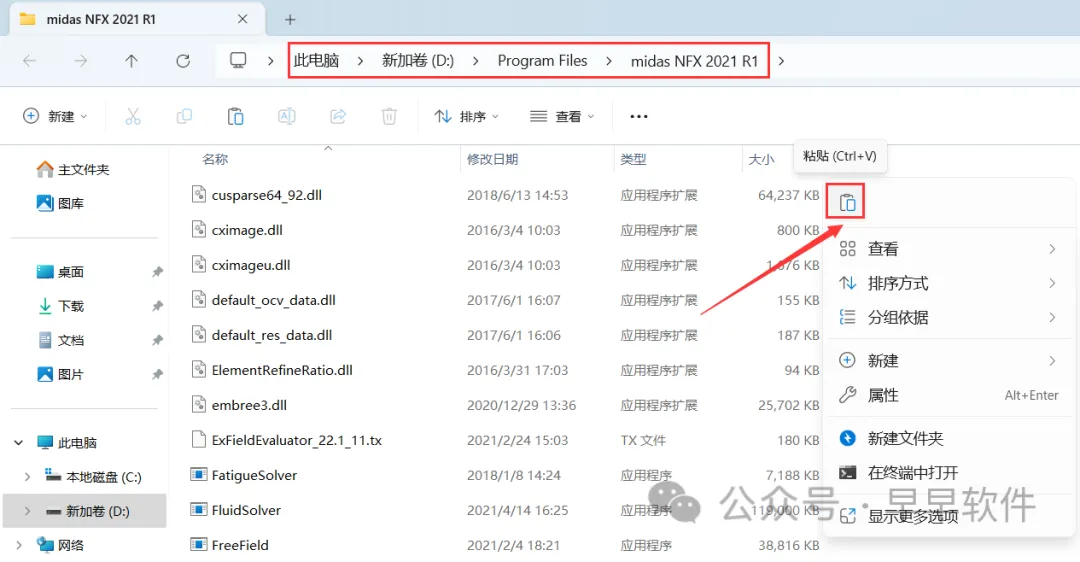Open 排序方式 submenu in context menu
Screen dimensions: 1080x562
949,283
